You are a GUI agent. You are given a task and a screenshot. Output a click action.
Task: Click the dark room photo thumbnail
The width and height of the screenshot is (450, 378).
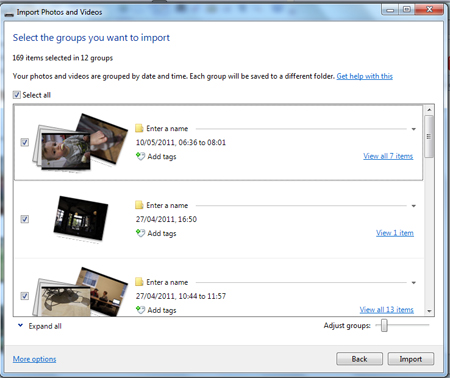[x=81, y=219]
